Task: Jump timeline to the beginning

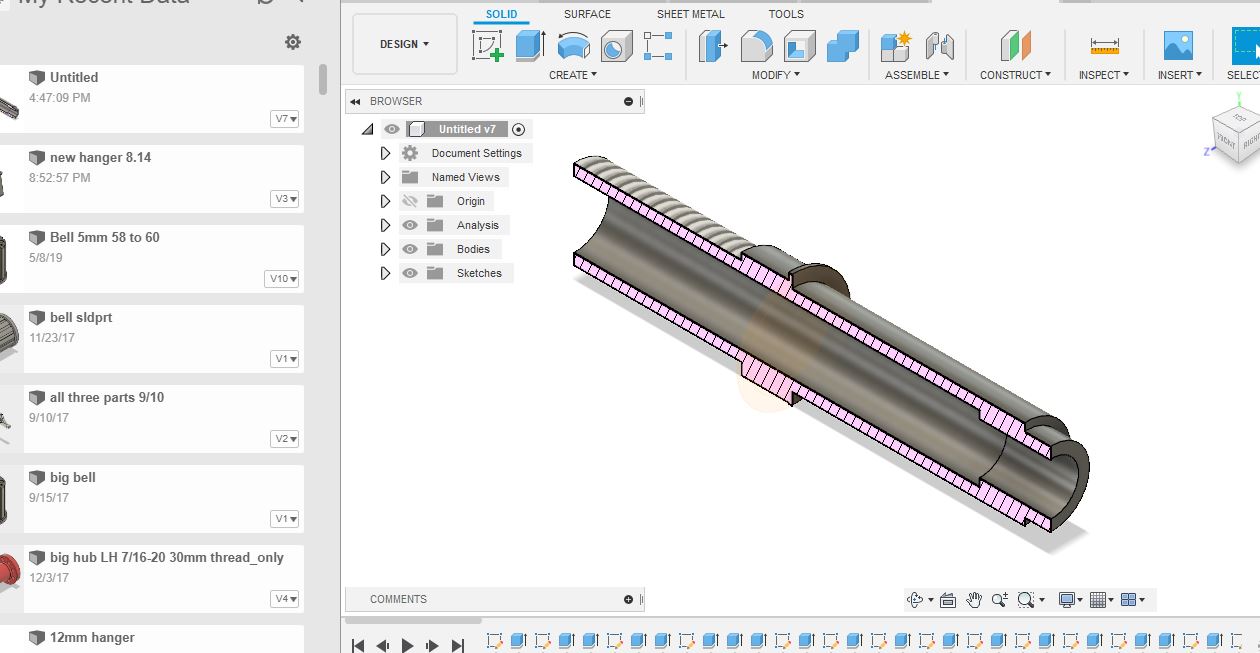Action: coord(358,646)
